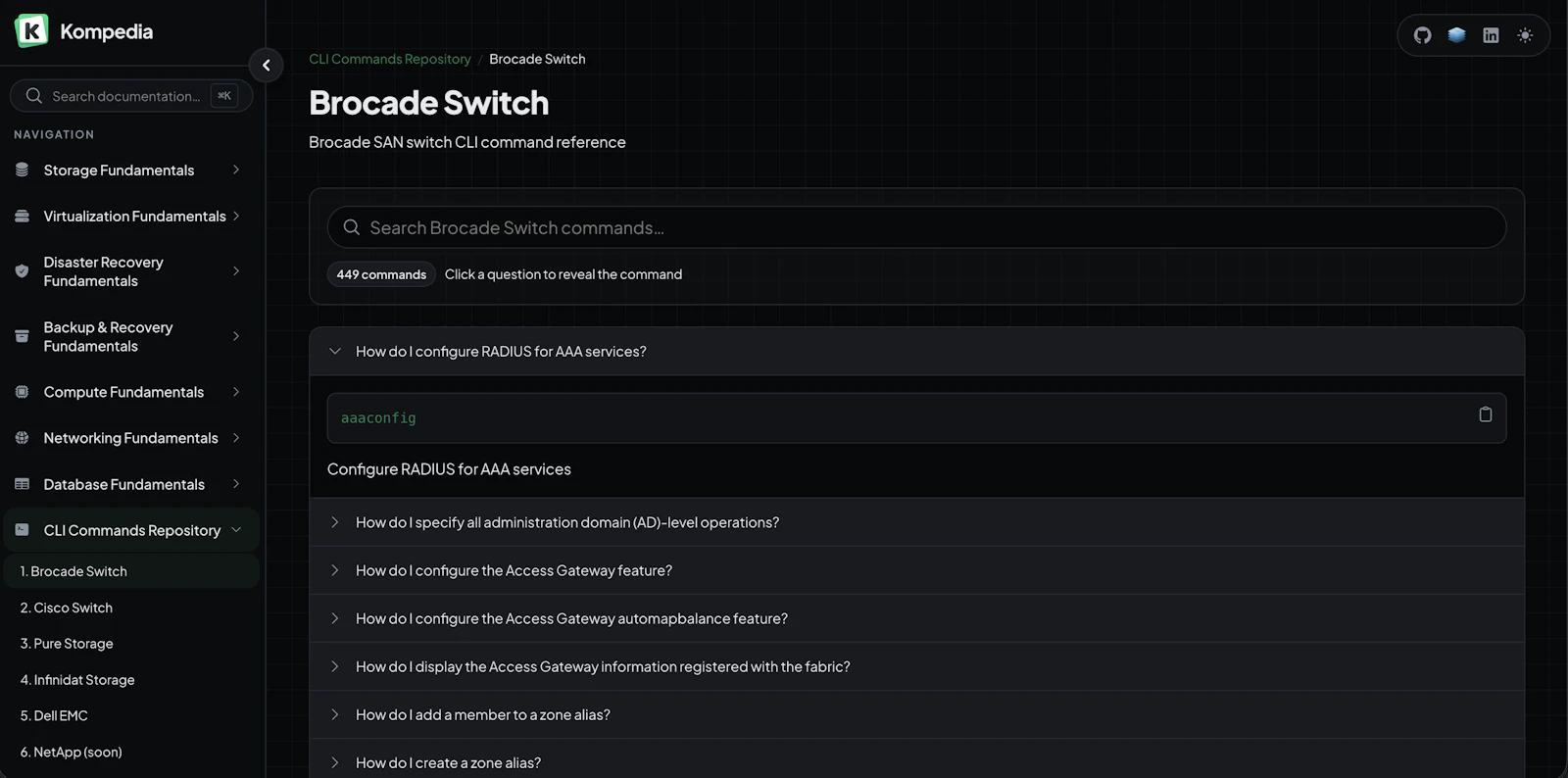Click the Kompedia logo icon

[x=31, y=31]
